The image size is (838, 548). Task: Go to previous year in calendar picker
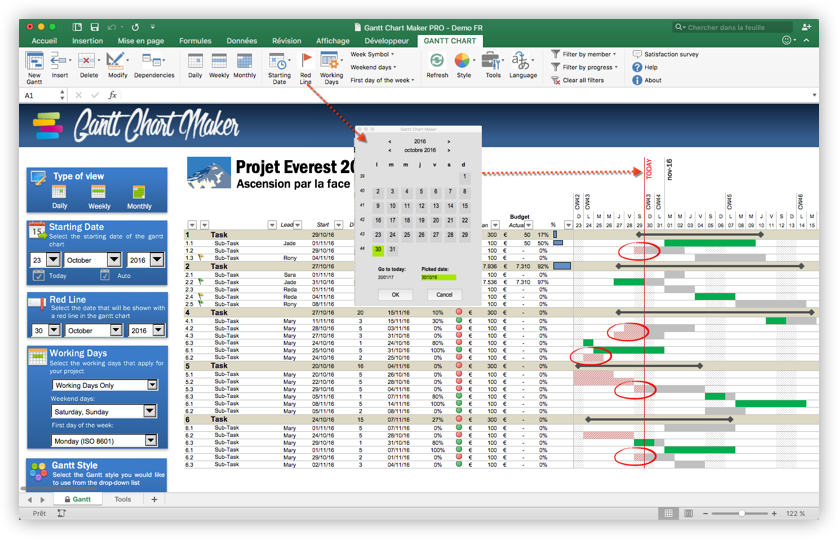[x=390, y=142]
